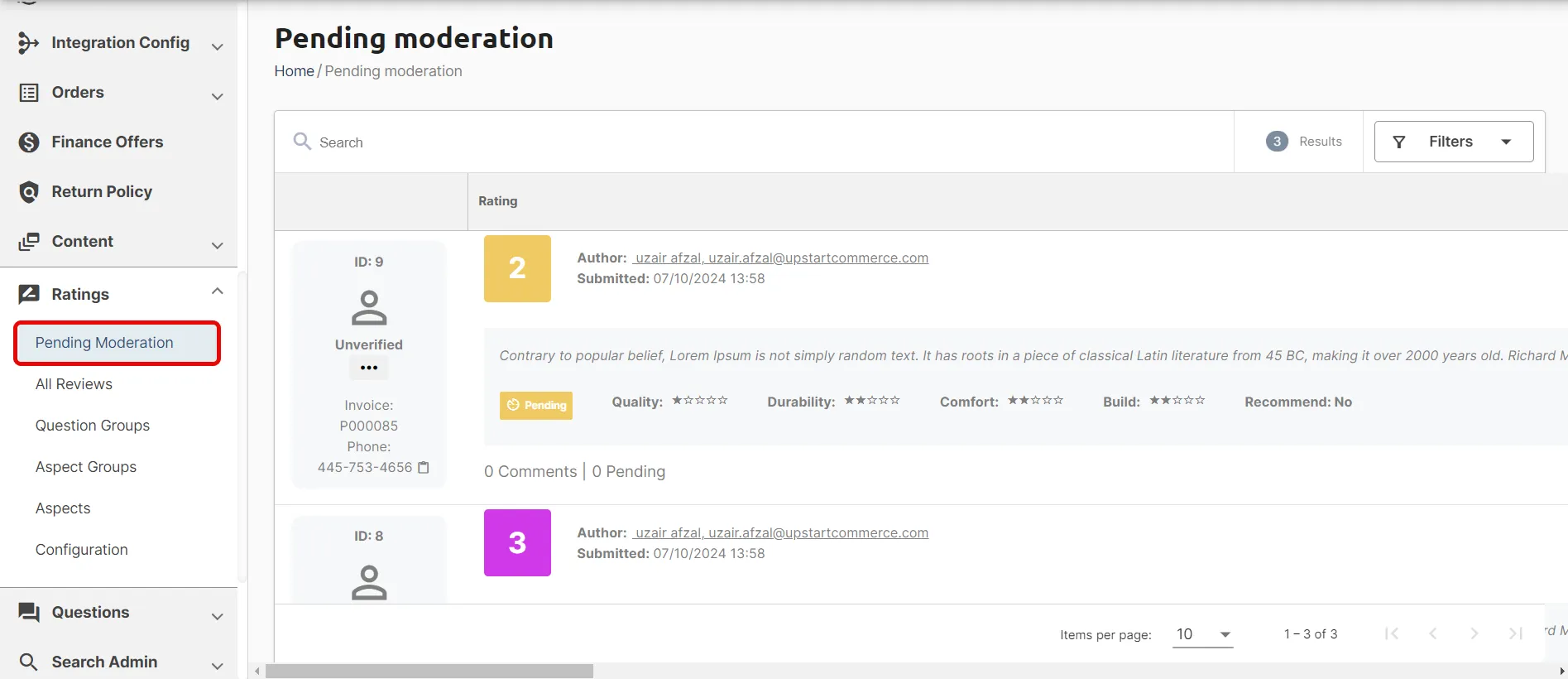This screenshot has width=1568, height=679.
Task: Expand the Content menu chevron
Action: click(x=218, y=246)
